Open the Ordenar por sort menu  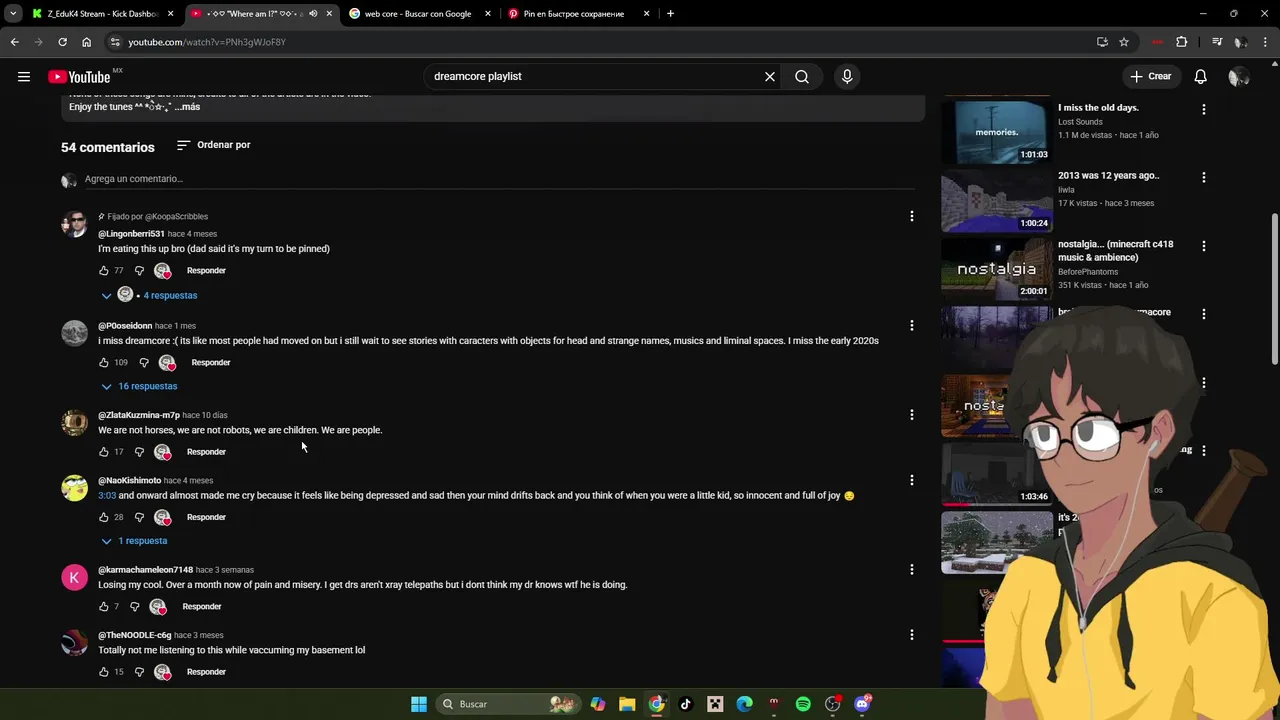coord(213,145)
